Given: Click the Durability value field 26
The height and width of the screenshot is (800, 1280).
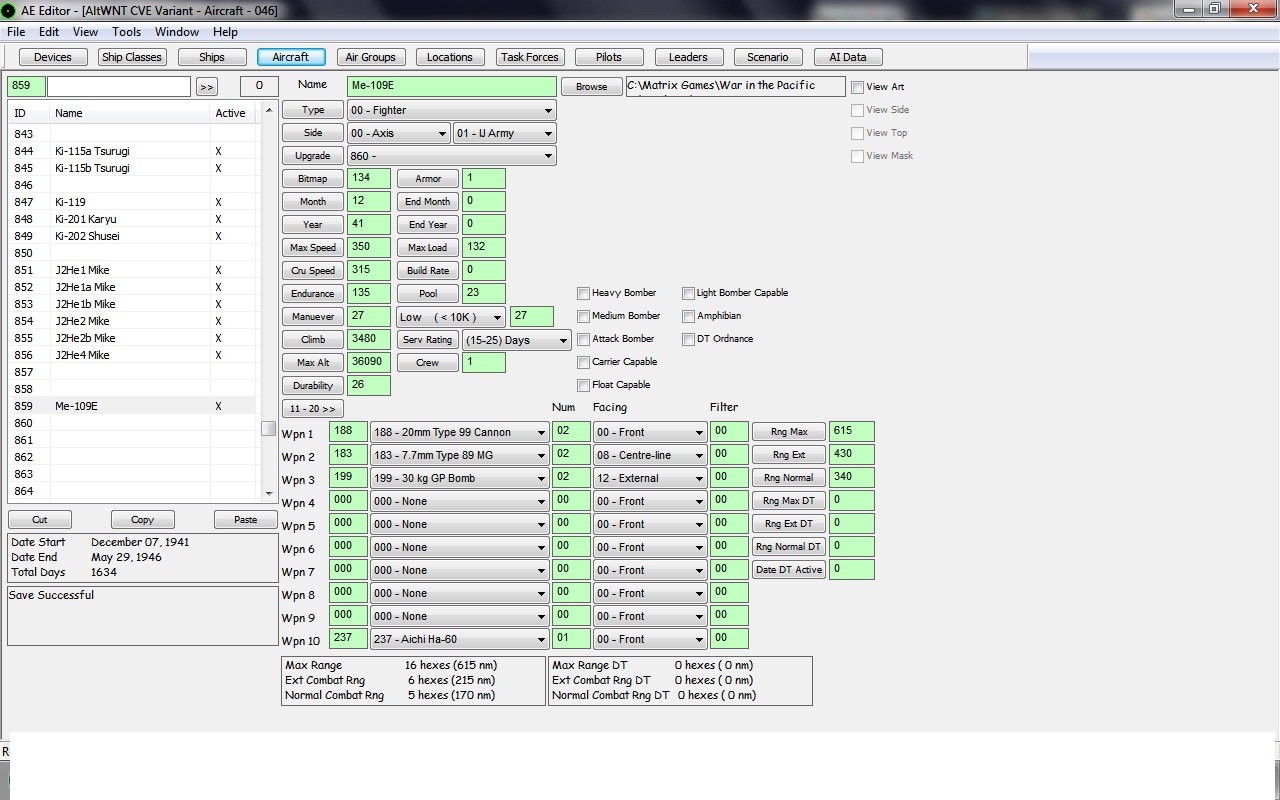Looking at the screenshot, I should click(368, 385).
